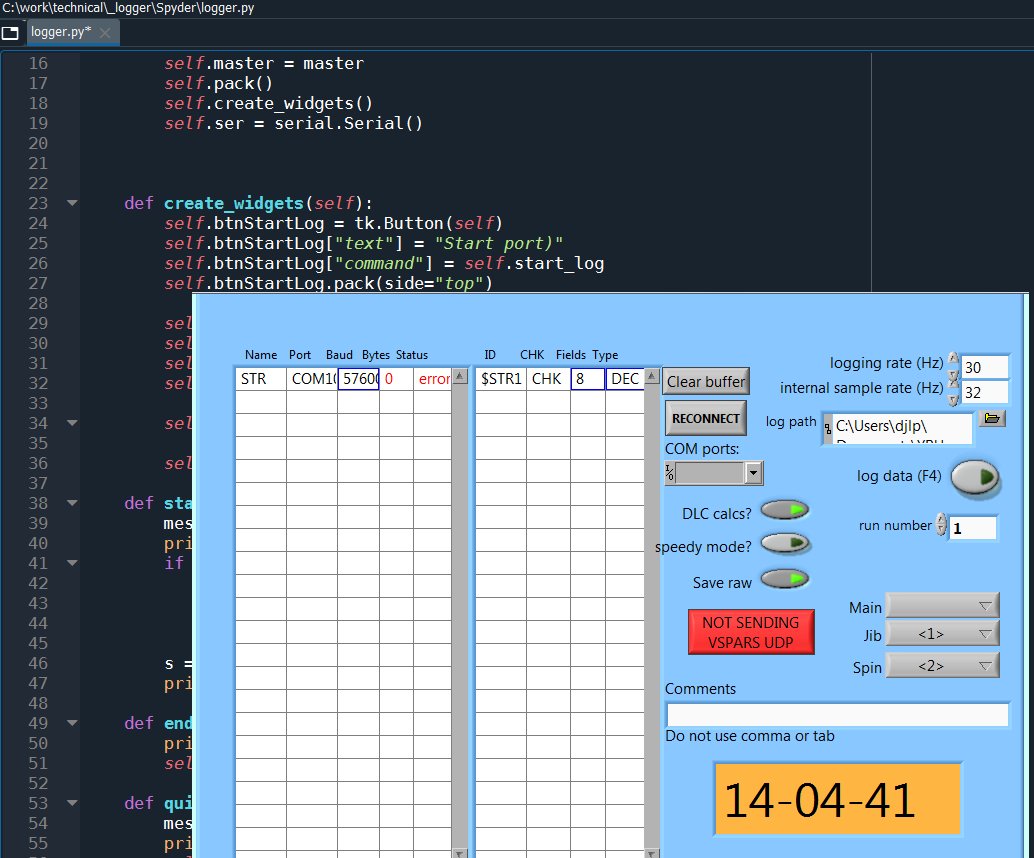Viewport: 1034px width, 858px height.
Task: Toggle the speedy mode? switch
Action: (785, 543)
